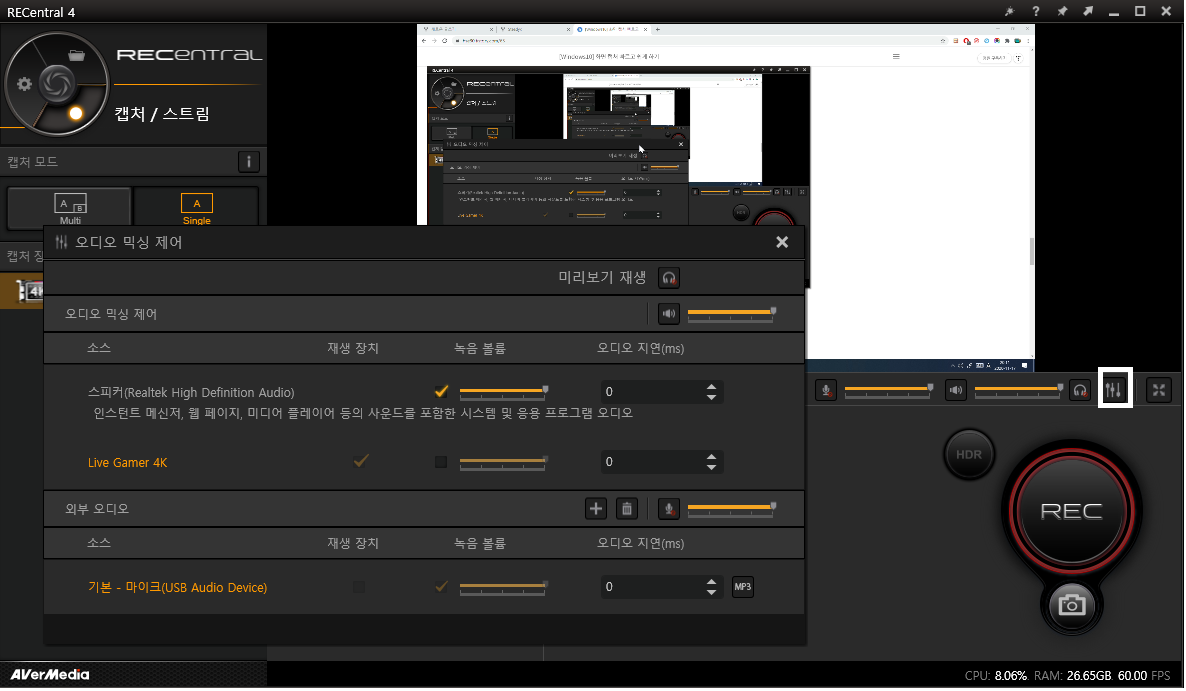Show capture mode info icon

coord(248,161)
